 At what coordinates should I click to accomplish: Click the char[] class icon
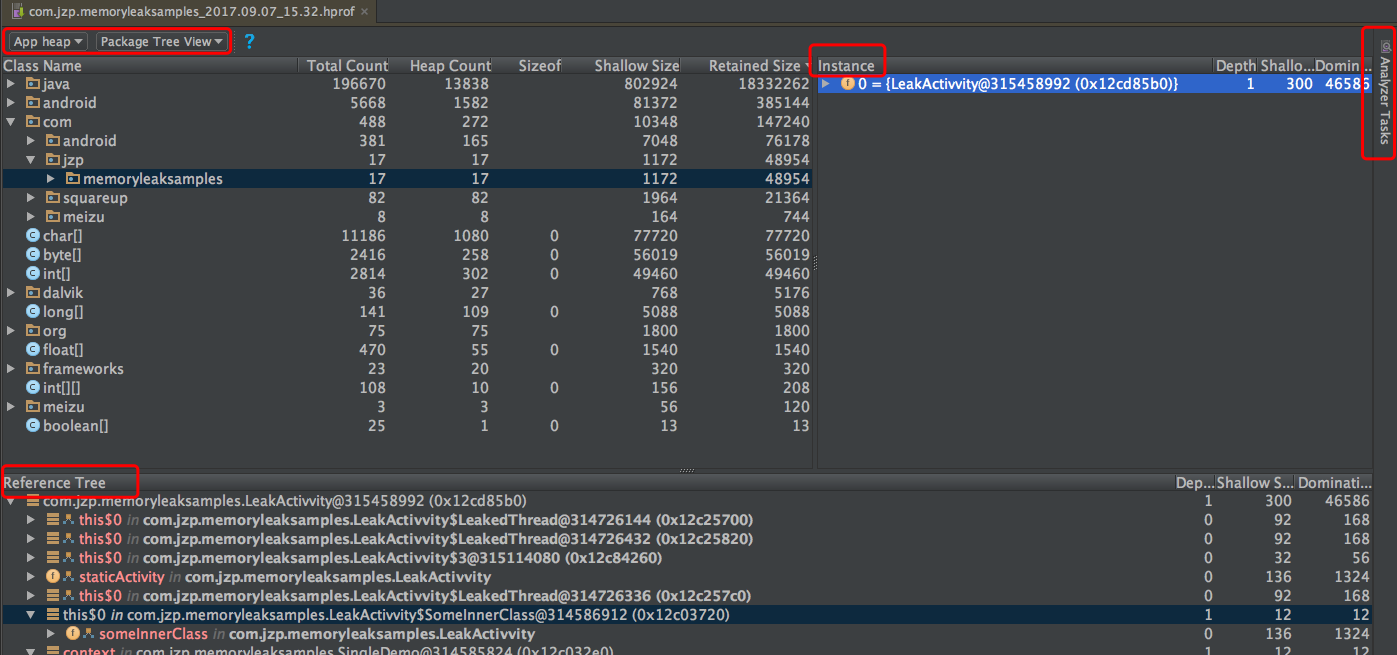coord(32,236)
